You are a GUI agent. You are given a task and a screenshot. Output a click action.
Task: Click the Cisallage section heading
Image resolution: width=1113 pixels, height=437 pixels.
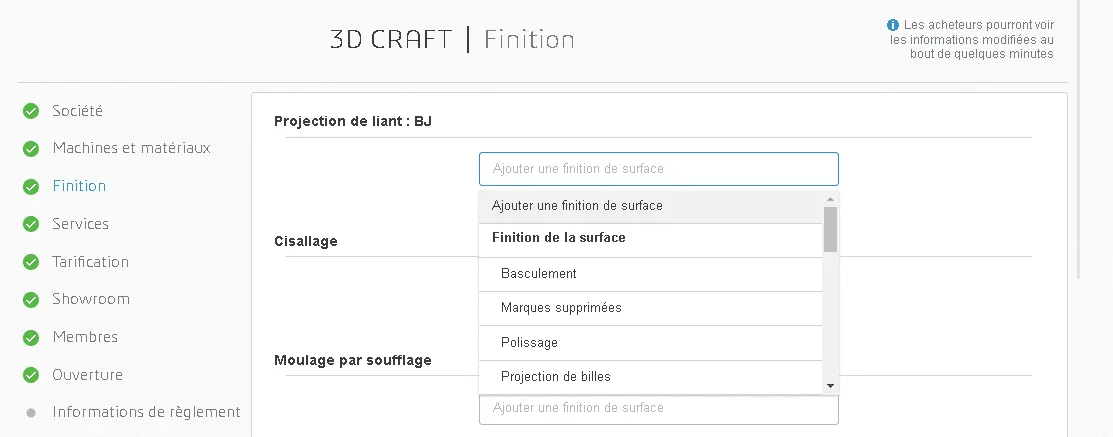(x=306, y=241)
